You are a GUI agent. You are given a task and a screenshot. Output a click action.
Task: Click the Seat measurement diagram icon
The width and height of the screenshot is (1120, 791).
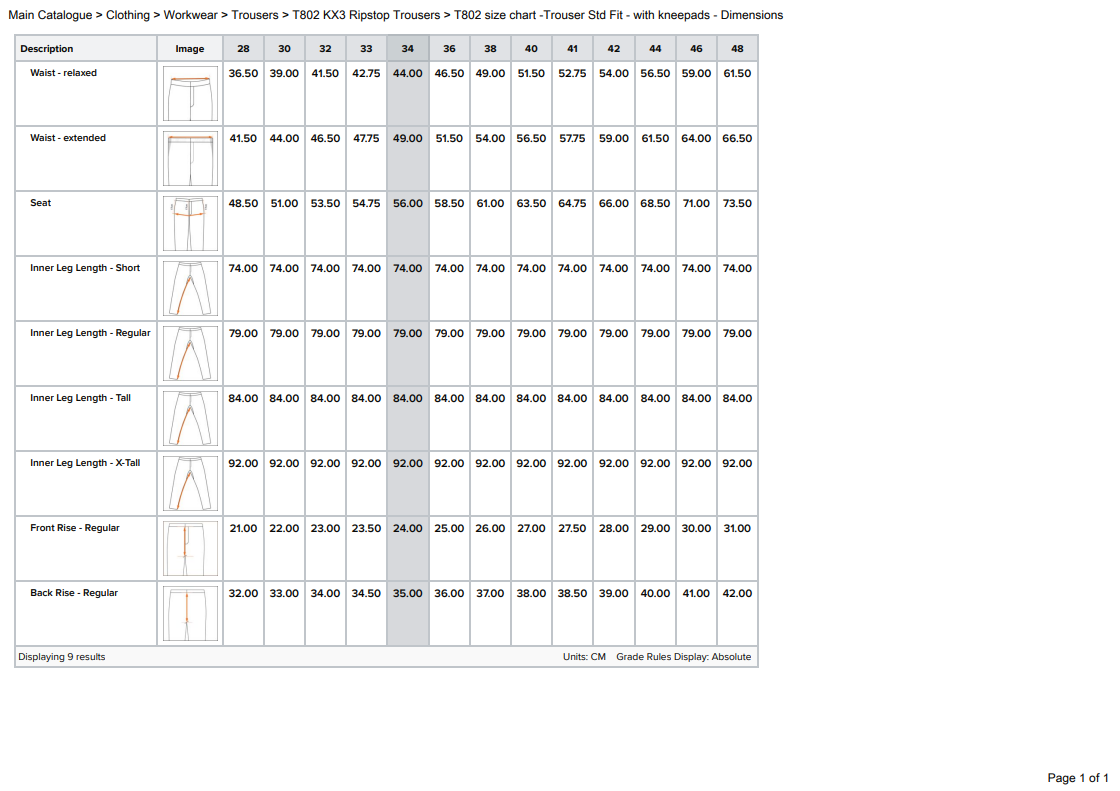click(x=190, y=223)
